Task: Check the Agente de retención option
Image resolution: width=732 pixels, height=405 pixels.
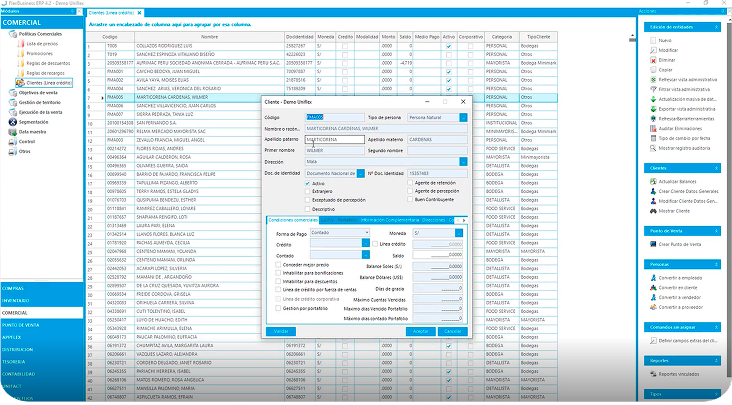Action: [408, 183]
